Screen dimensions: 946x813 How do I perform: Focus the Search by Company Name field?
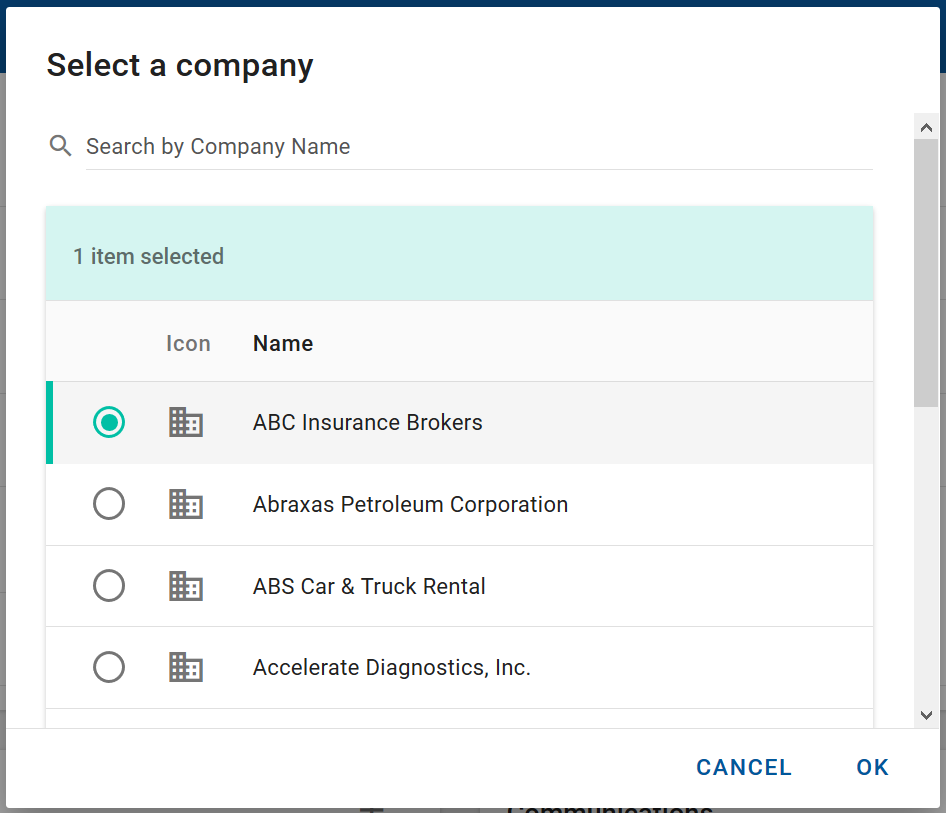tap(478, 147)
